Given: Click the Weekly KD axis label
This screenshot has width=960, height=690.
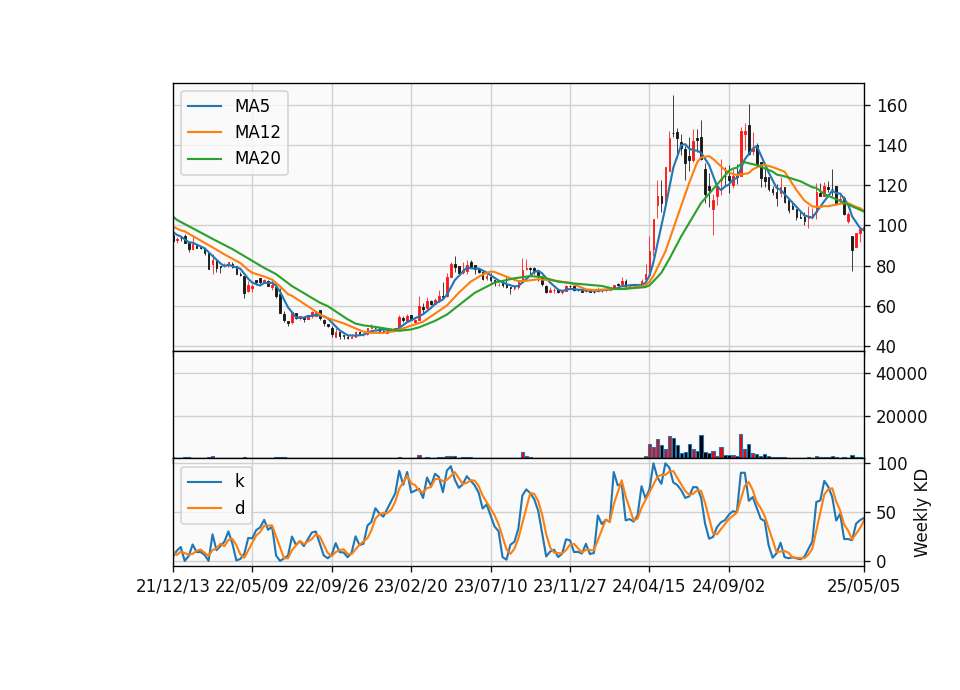Looking at the screenshot, I should coord(920,513).
